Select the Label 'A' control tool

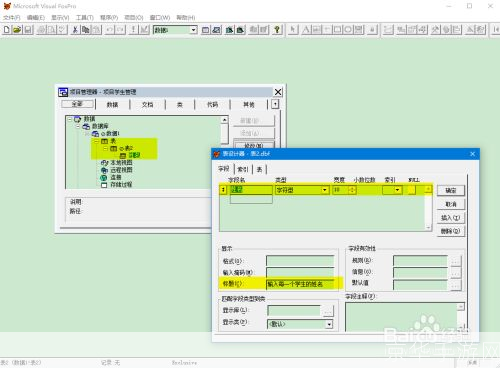tap(306, 30)
